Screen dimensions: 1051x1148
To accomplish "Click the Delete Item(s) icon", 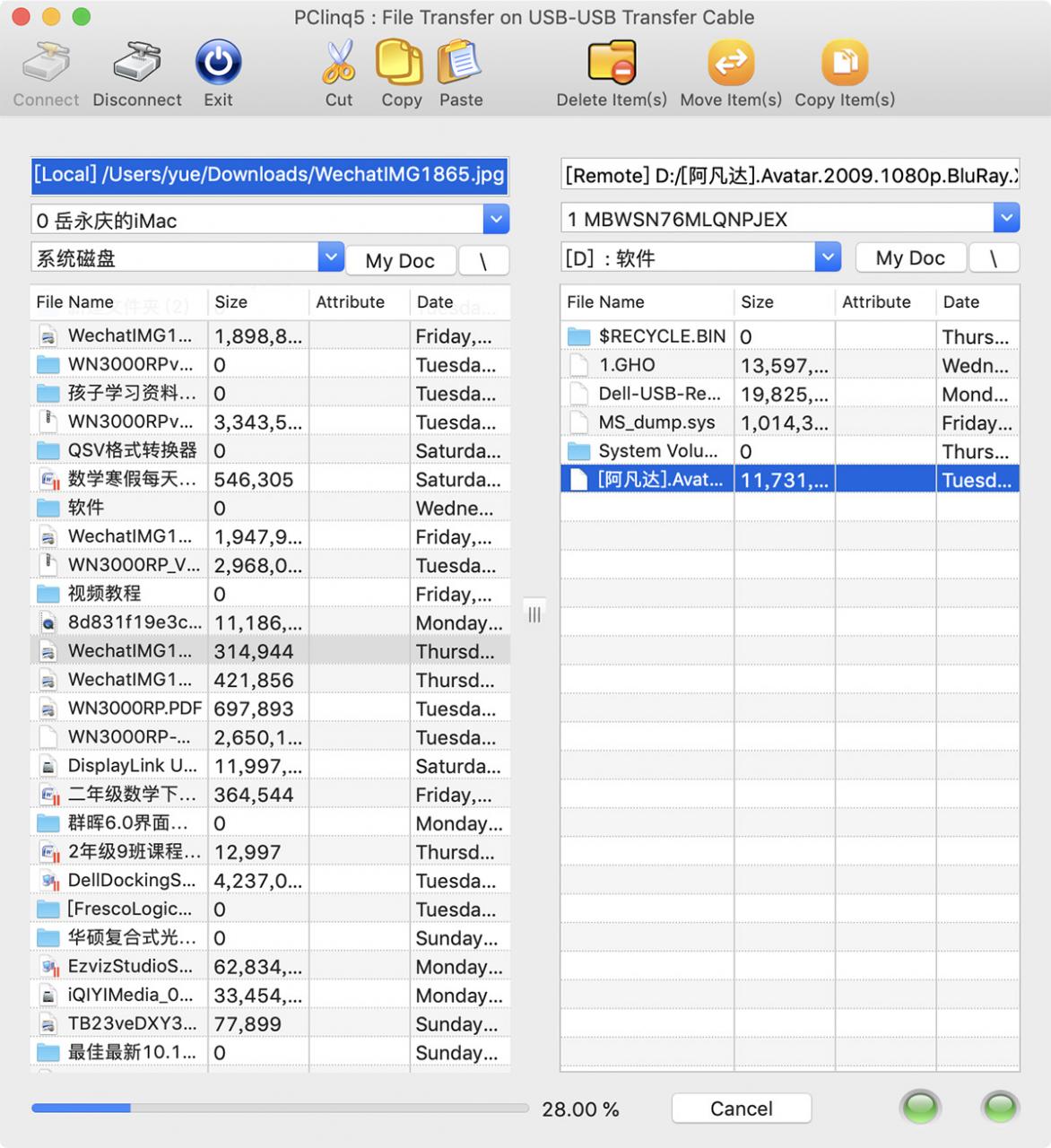I will [612, 62].
